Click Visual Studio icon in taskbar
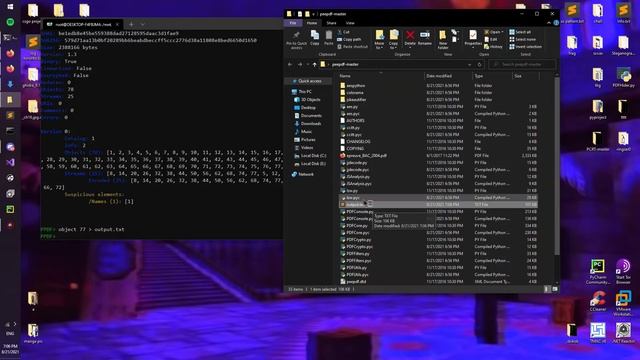640x360 pixels. click(10, 162)
